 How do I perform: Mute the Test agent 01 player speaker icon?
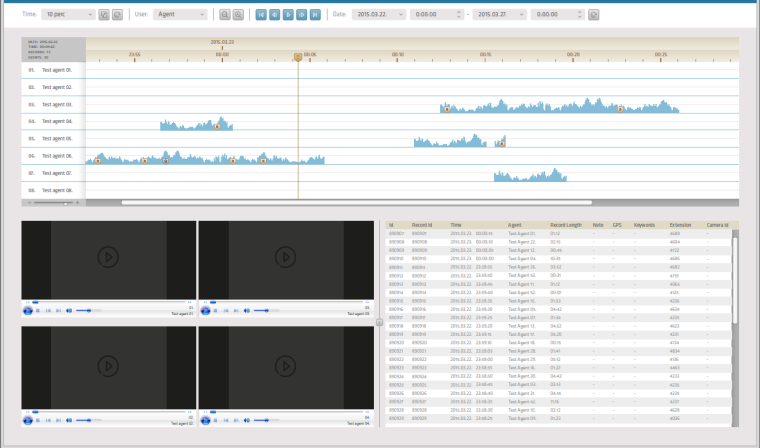click(x=69, y=311)
